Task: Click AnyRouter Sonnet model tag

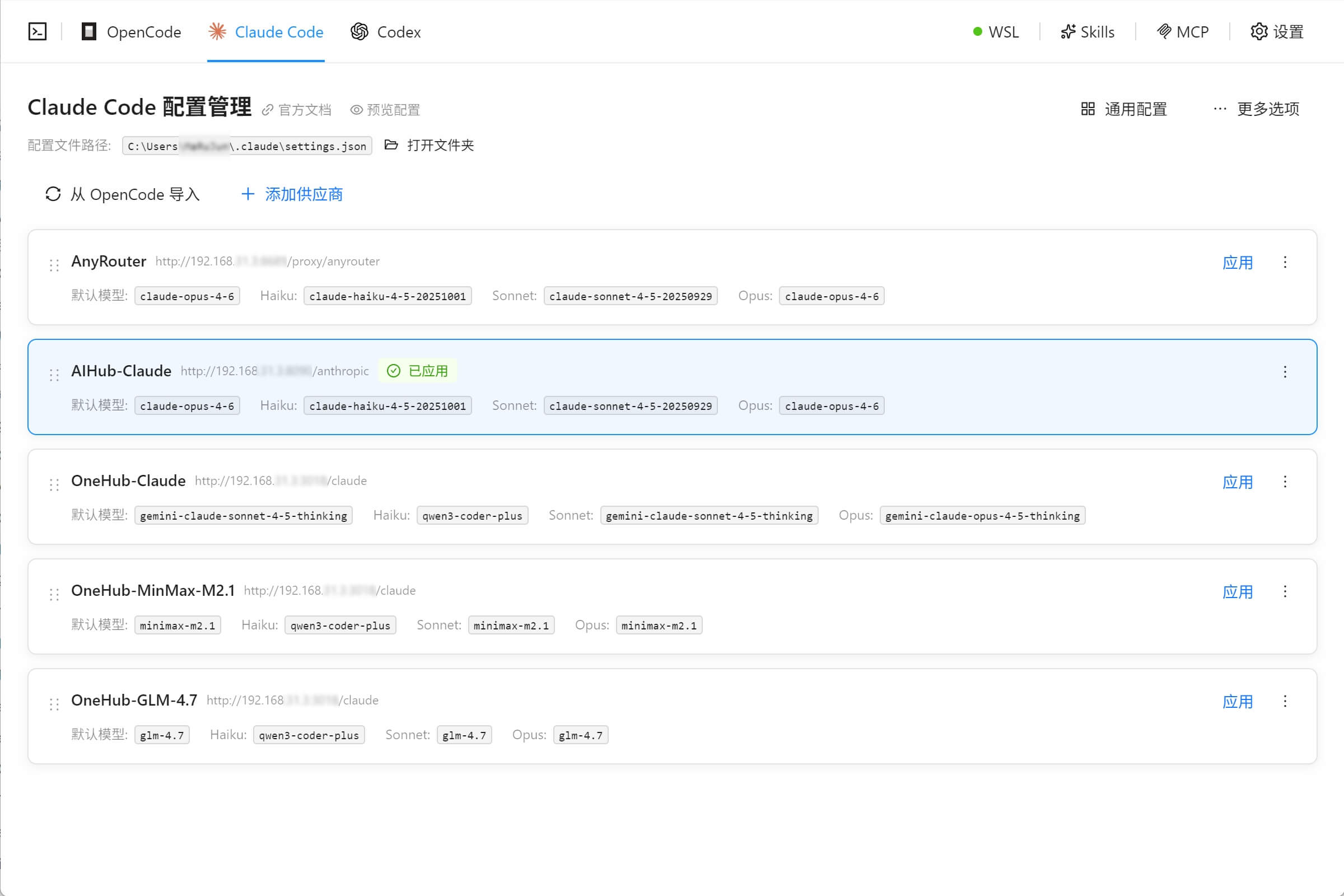Action: pos(631,296)
